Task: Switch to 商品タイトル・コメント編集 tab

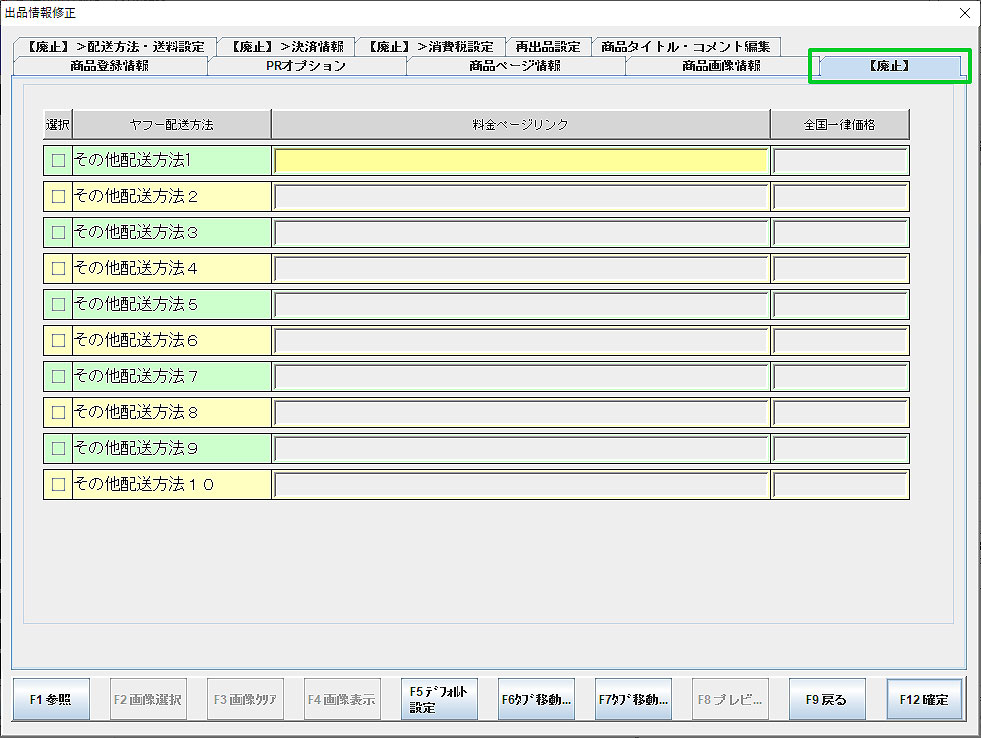Action: pyautogui.click(x=686, y=47)
